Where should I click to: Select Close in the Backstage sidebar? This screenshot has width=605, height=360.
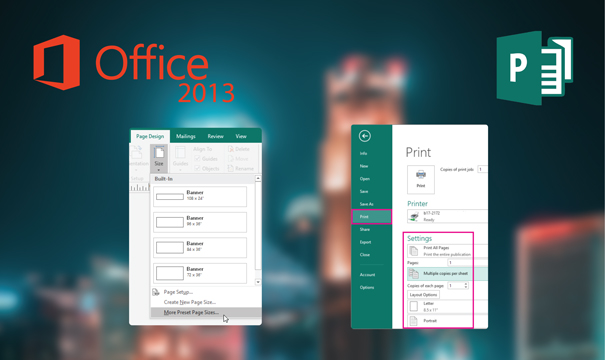(365, 255)
